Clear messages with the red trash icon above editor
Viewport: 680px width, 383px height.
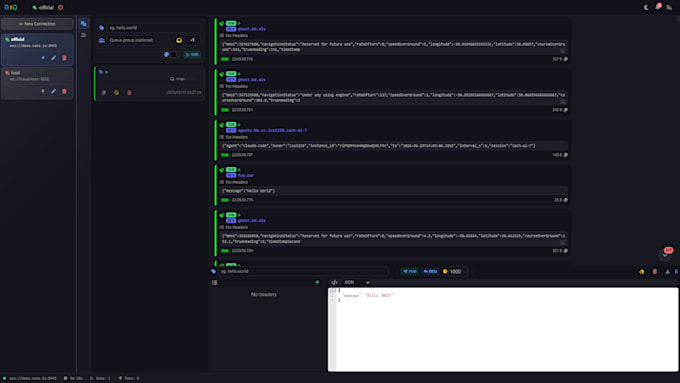(655, 272)
